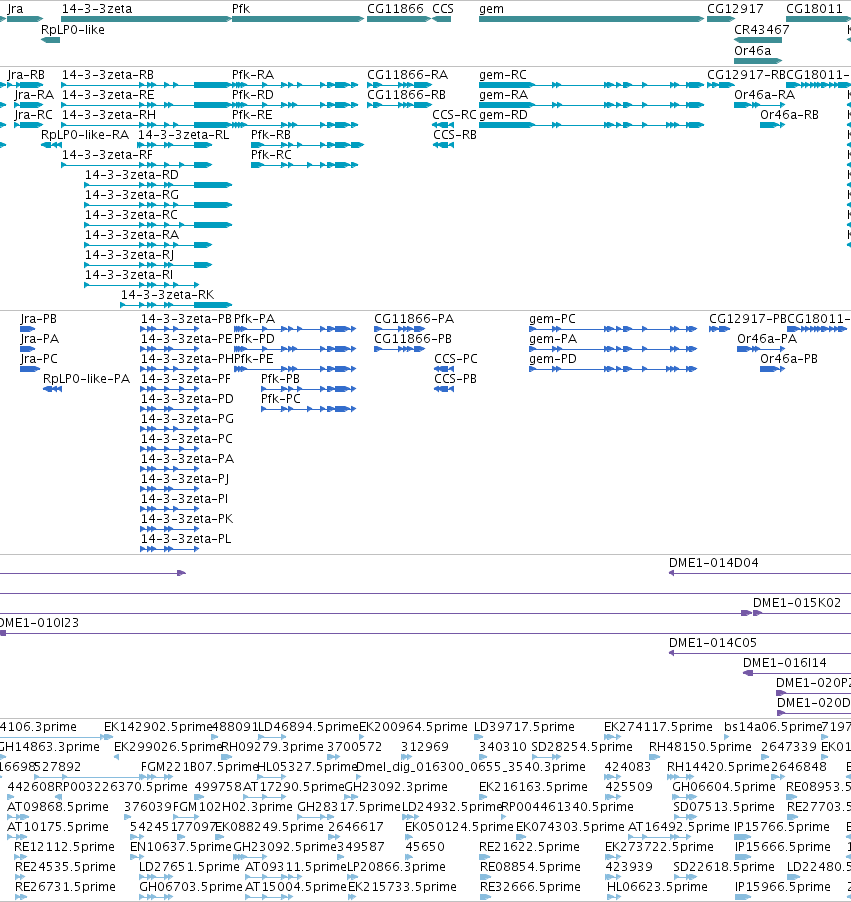Click protein Jra-PB
Screen dimensions: 851x902
click(x=39, y=319)
